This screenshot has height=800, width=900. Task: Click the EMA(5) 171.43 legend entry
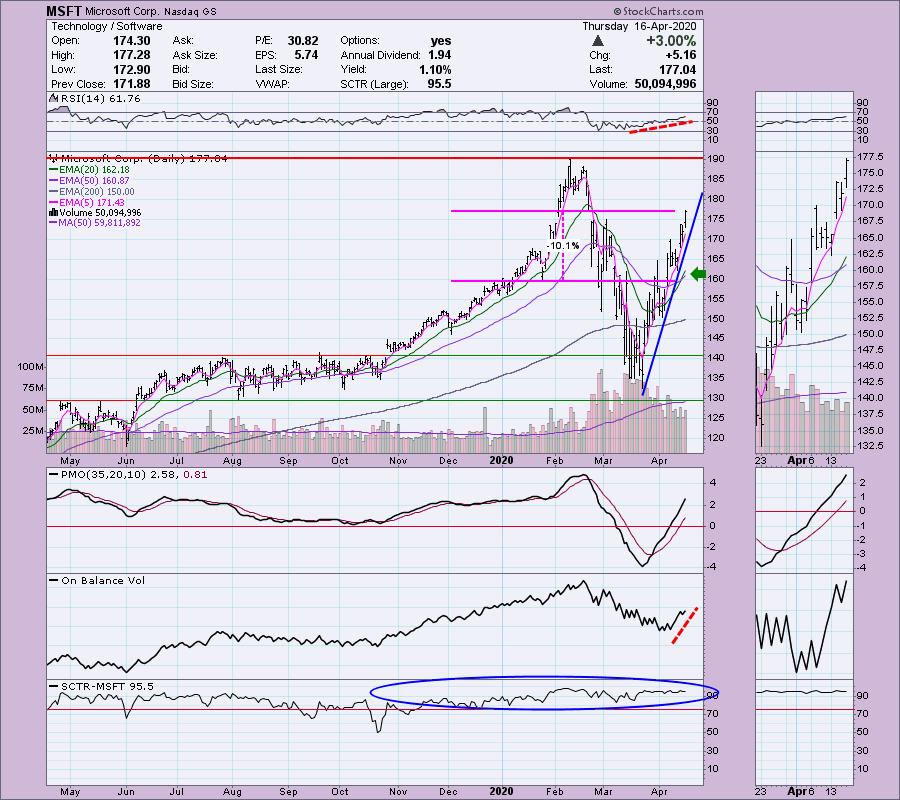coord(87,203)
